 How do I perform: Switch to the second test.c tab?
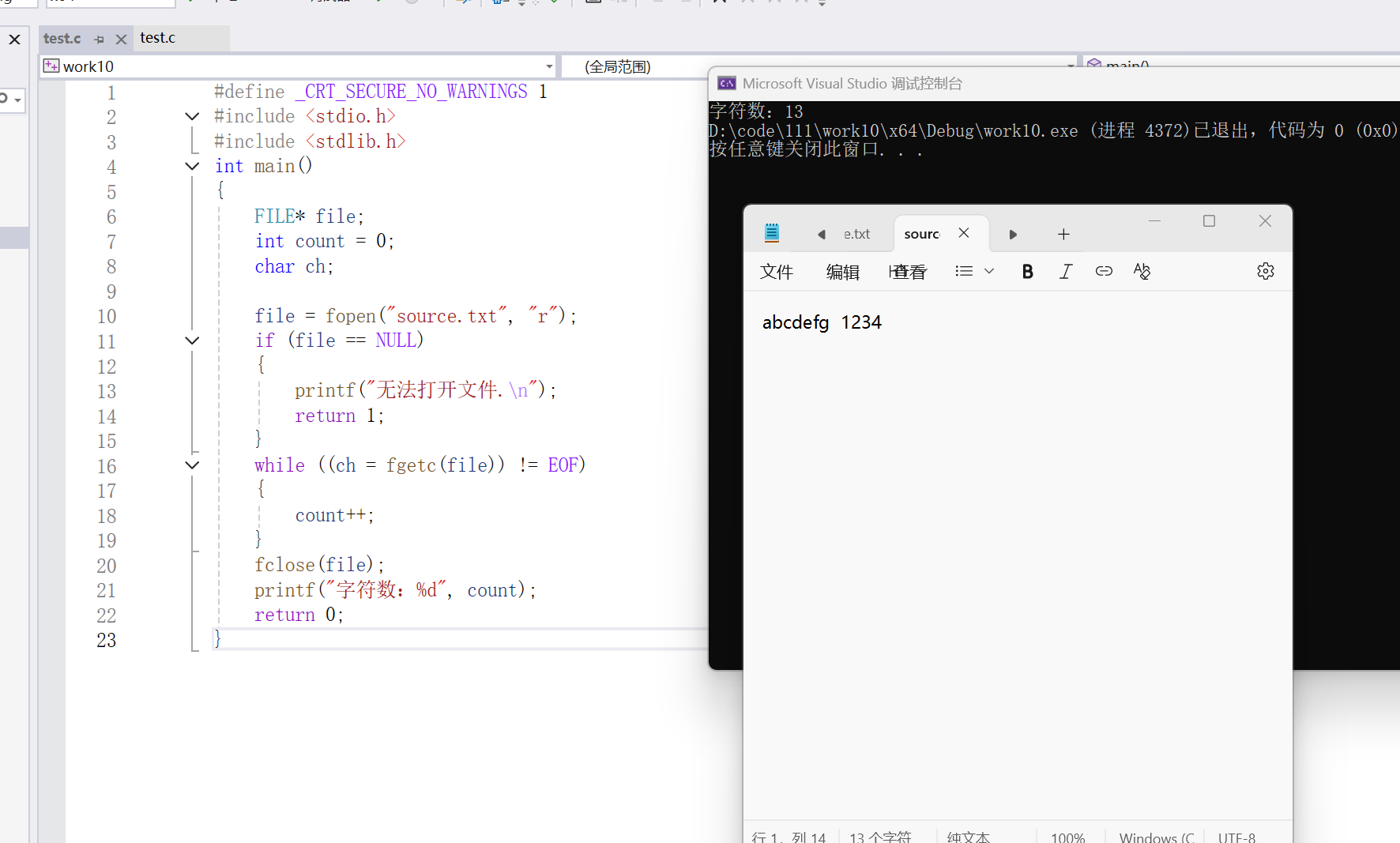pyautogui.click(x=158, y=38)
